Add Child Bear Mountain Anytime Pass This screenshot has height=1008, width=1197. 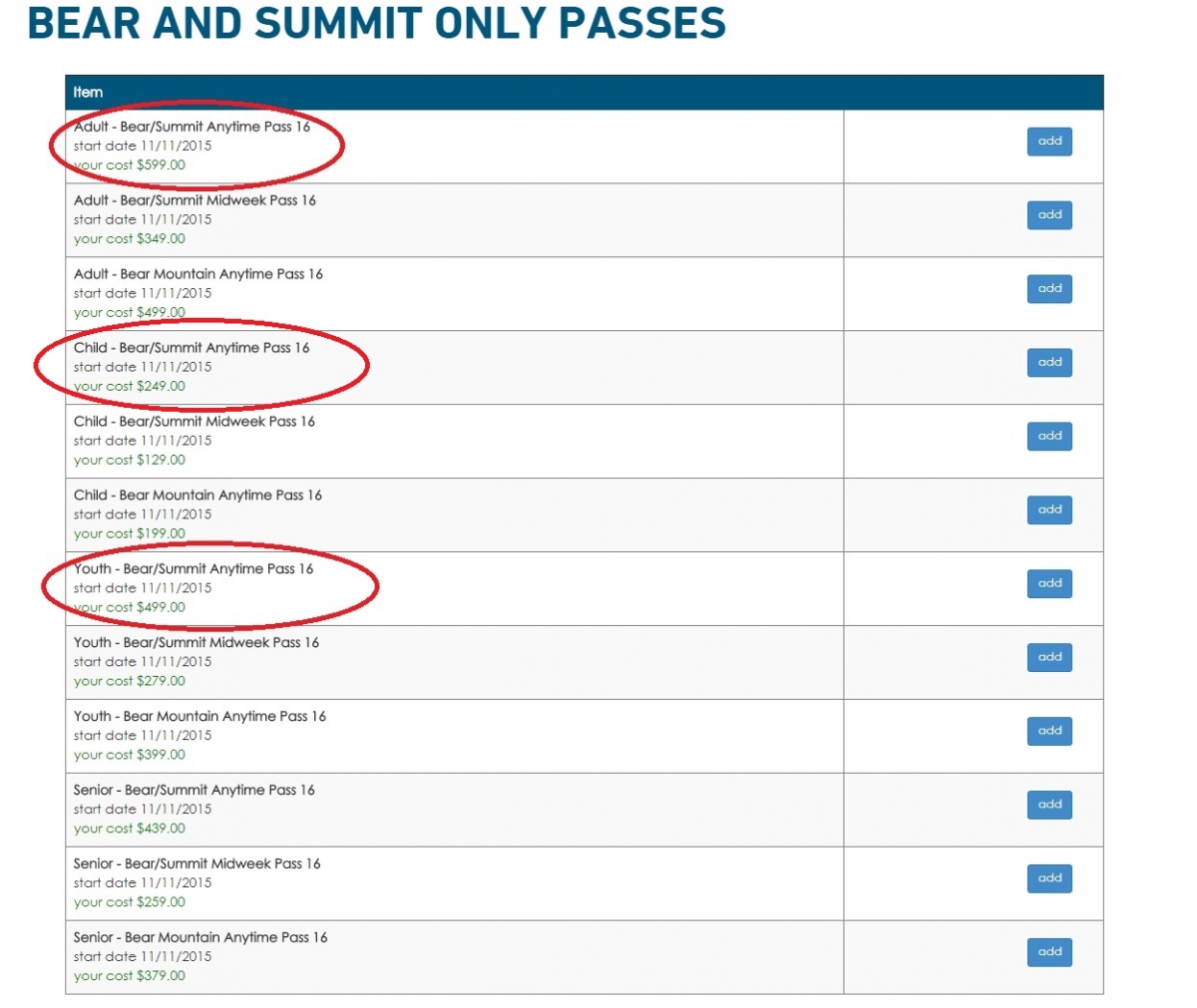pyautogui.click(x=1049, y=510)
